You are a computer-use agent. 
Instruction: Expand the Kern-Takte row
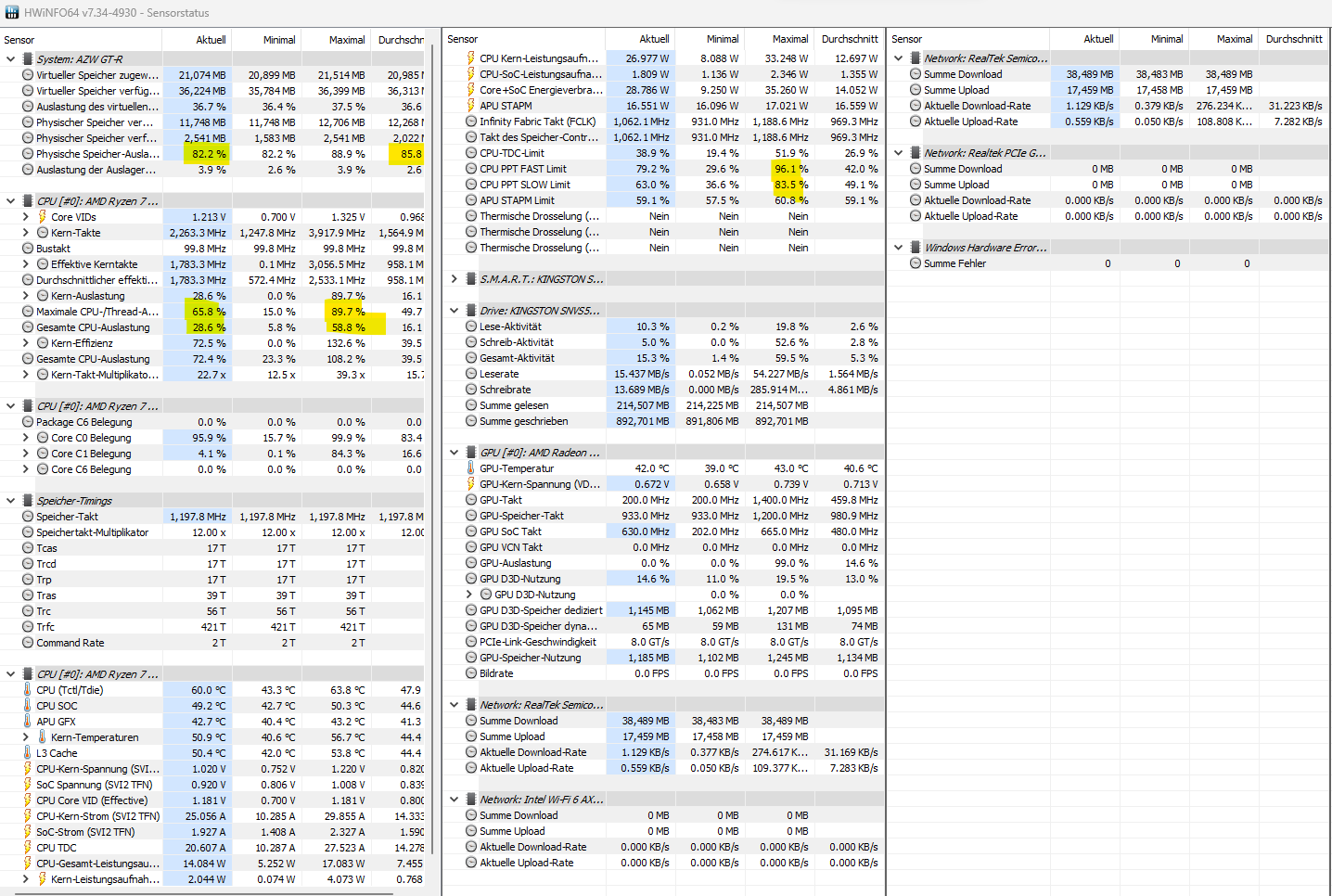point(26,233)
